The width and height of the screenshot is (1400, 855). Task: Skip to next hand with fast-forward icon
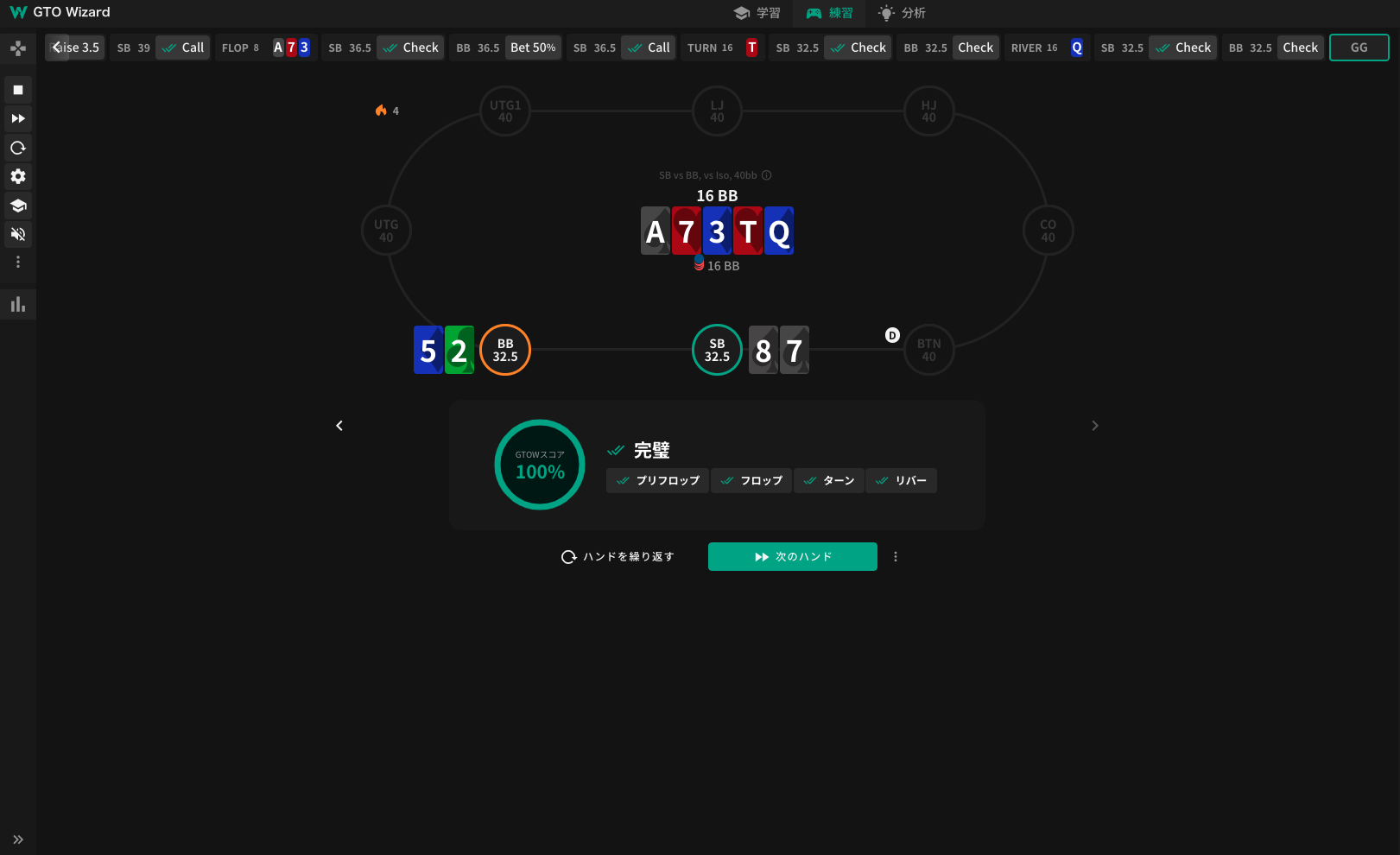[x=18, y=118]
